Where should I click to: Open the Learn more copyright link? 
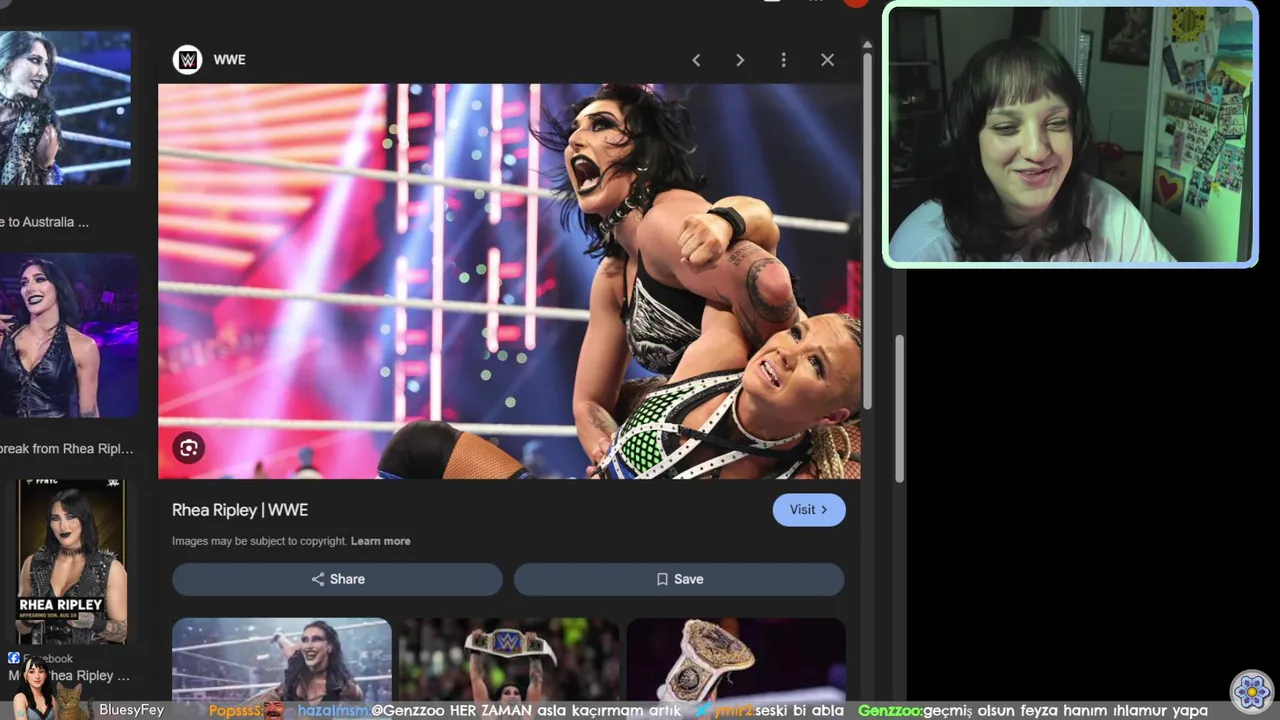[380, 541]
